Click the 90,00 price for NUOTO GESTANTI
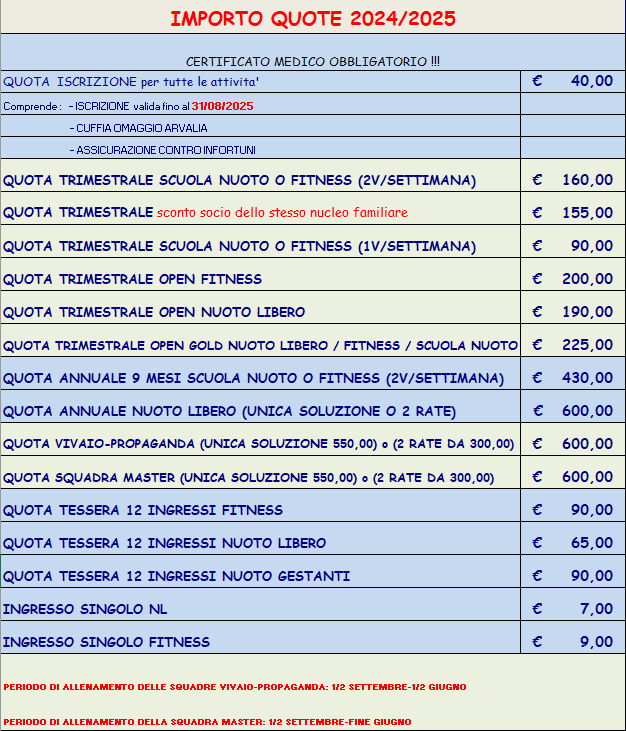This screenshot has height=731, width=626. point(573,572)
